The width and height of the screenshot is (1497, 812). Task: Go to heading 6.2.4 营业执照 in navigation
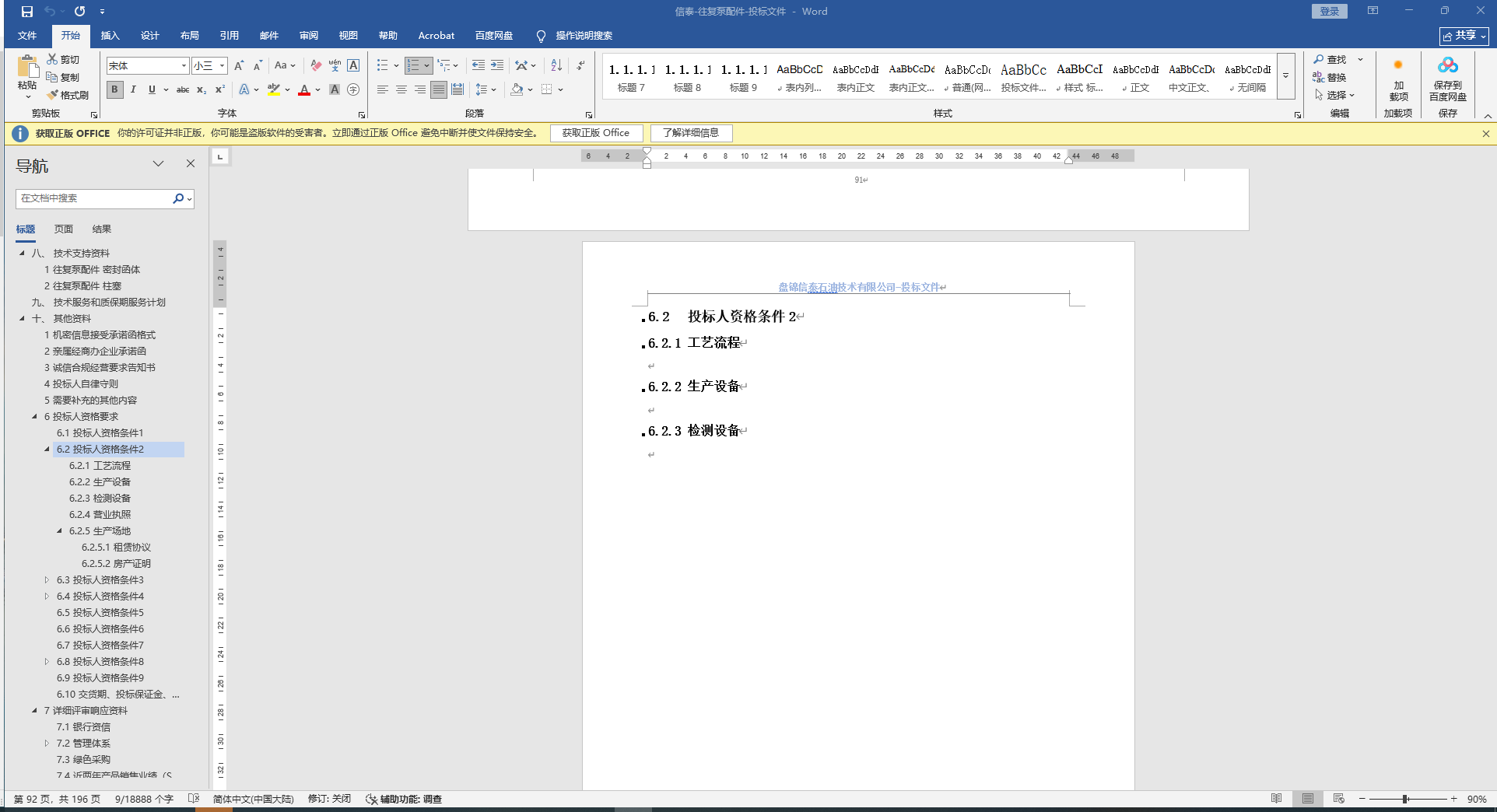[x=100, y=515]
